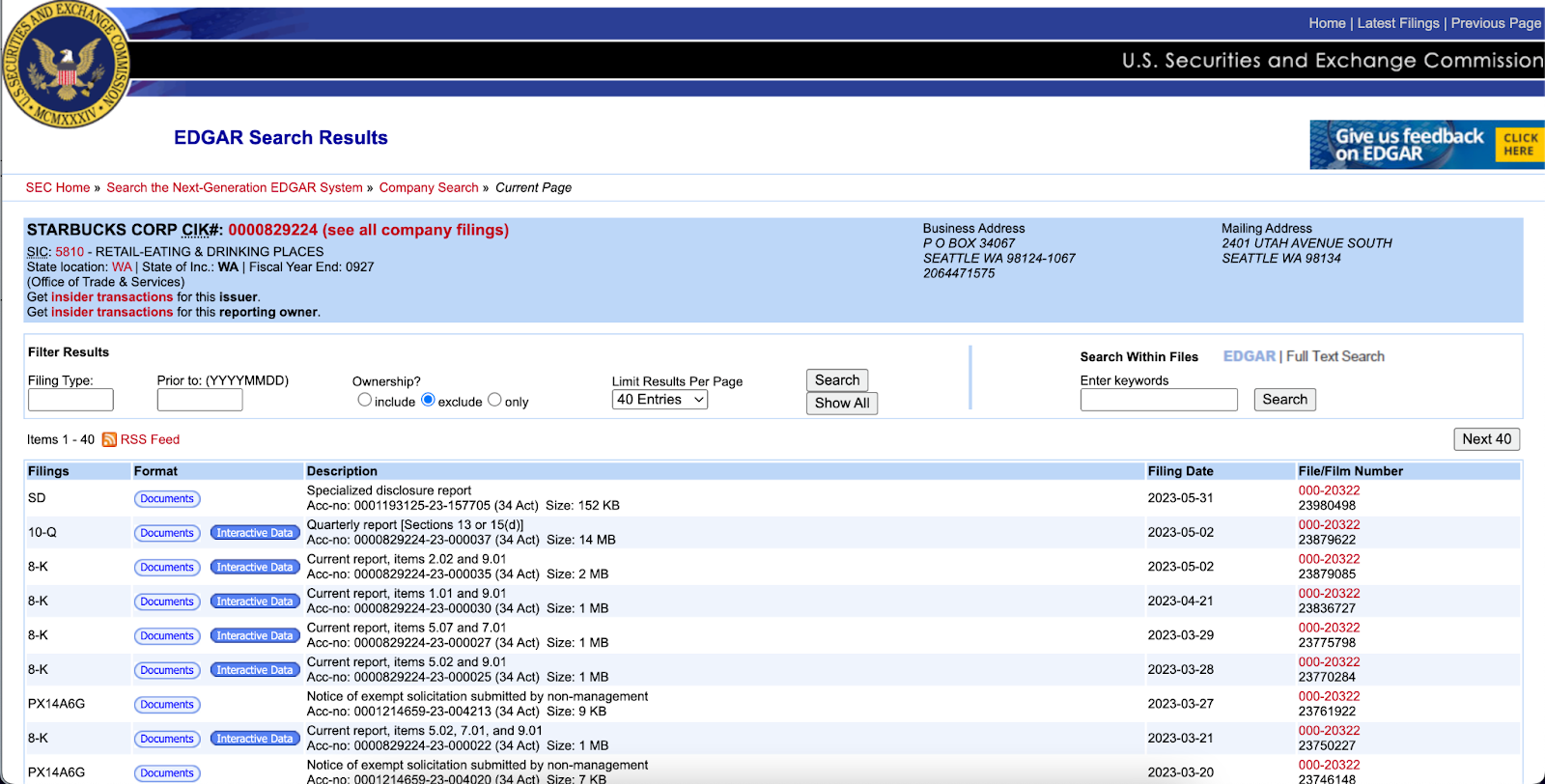Open Interactive Data for 8-K filed 2023-03-21
This screenshot has height=784, width=1545.
(x=255, y=739)
